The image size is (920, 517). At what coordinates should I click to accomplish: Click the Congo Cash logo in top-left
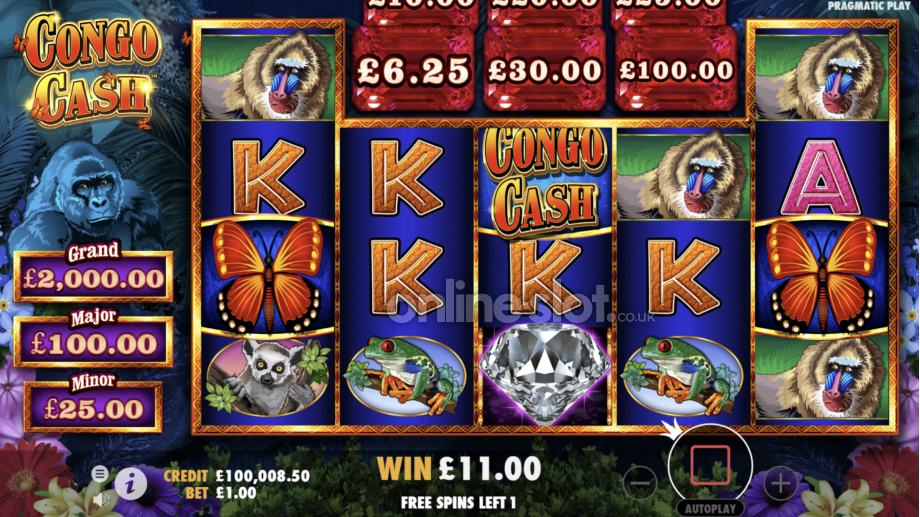pyautogui.click(x=91, y=69)
